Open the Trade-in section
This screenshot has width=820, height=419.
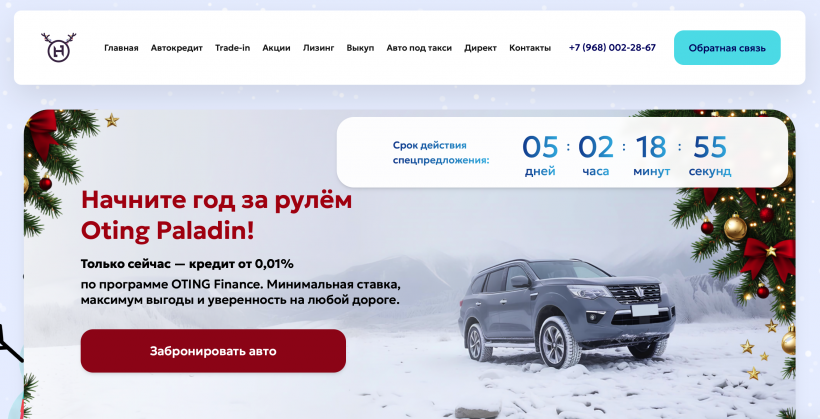[232, 48]
